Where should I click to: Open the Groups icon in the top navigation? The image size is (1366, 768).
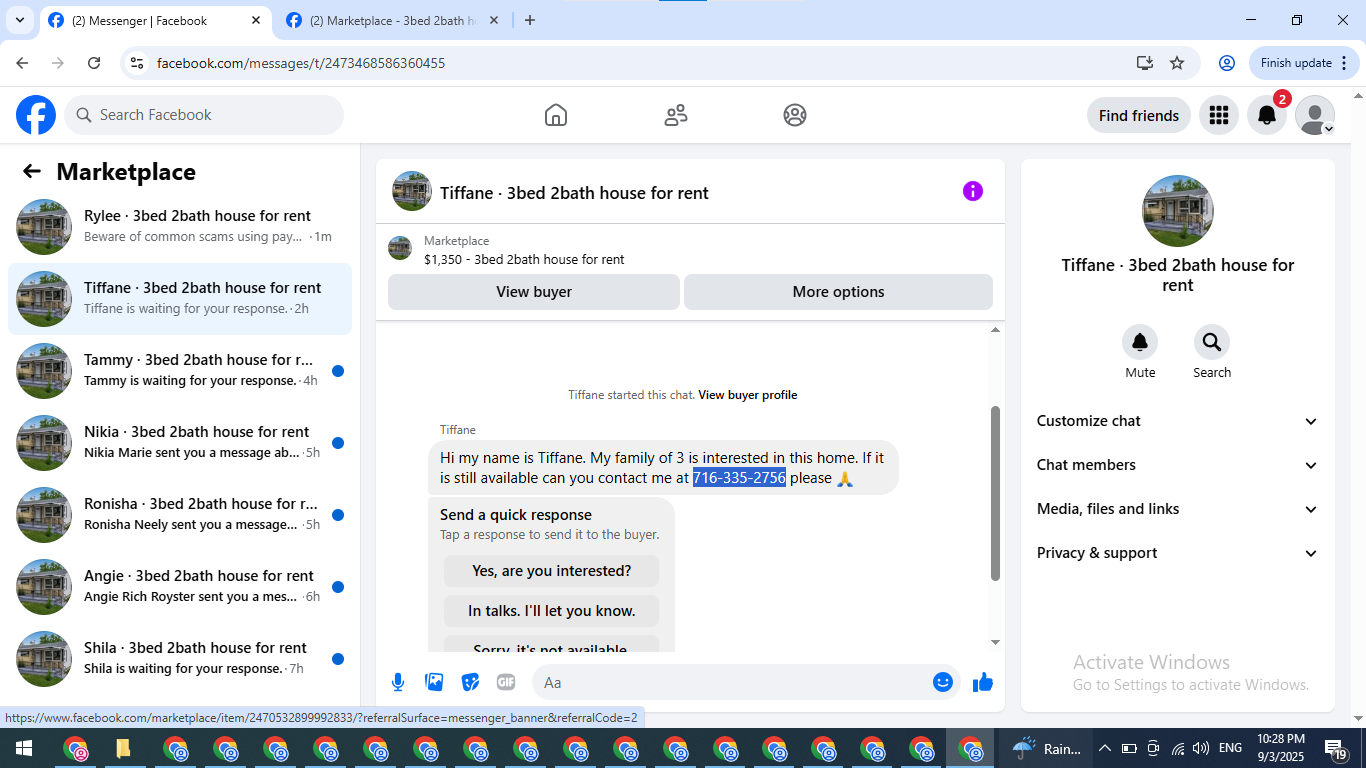click(795, 115)
